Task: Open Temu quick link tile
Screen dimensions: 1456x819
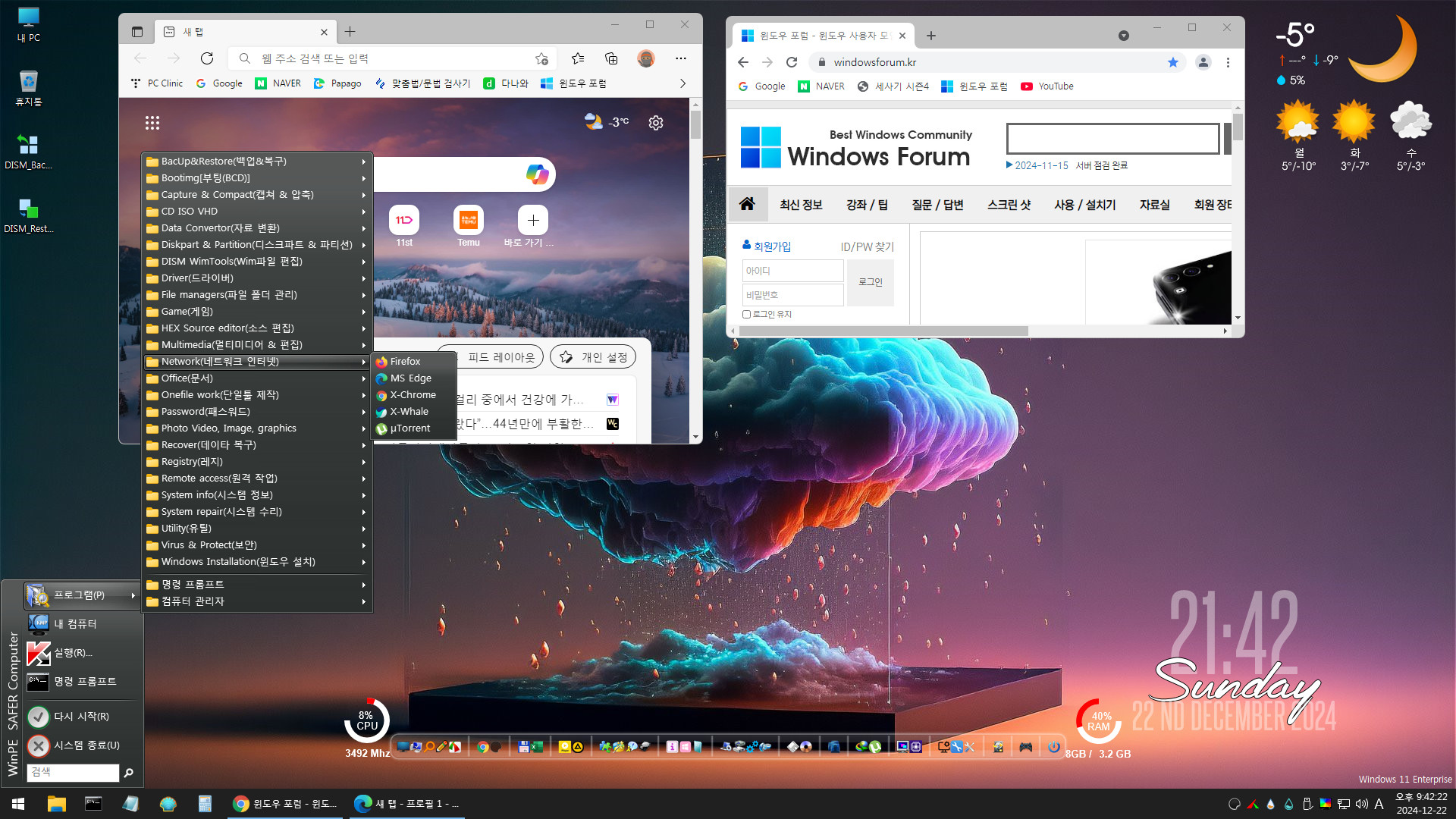Action: tap(469, 226)
